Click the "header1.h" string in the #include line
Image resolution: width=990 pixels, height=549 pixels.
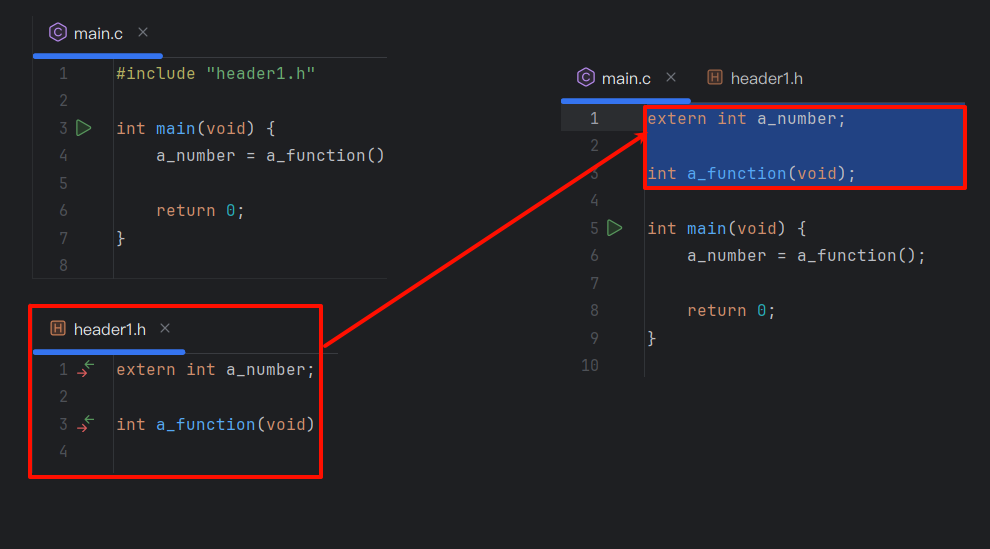click(x=260, y=73)
